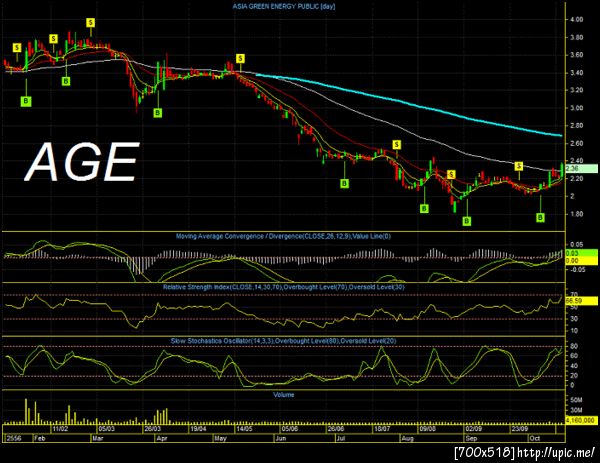Select the Mar month label on the bottom axis
The height and width of the screenshot is (463, 600).
[x=98, y=438]
